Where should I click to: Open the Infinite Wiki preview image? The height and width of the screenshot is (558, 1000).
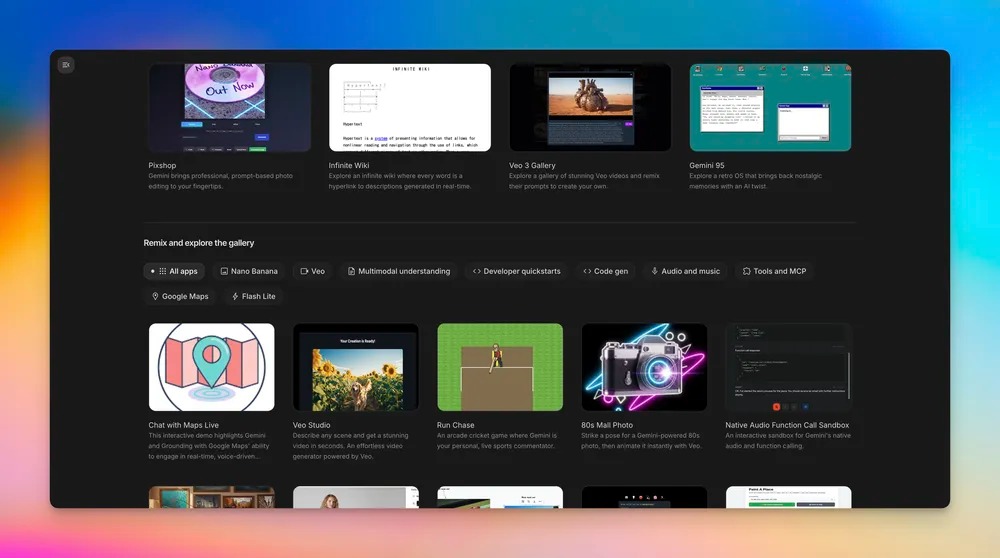click(x=410, y=107)
